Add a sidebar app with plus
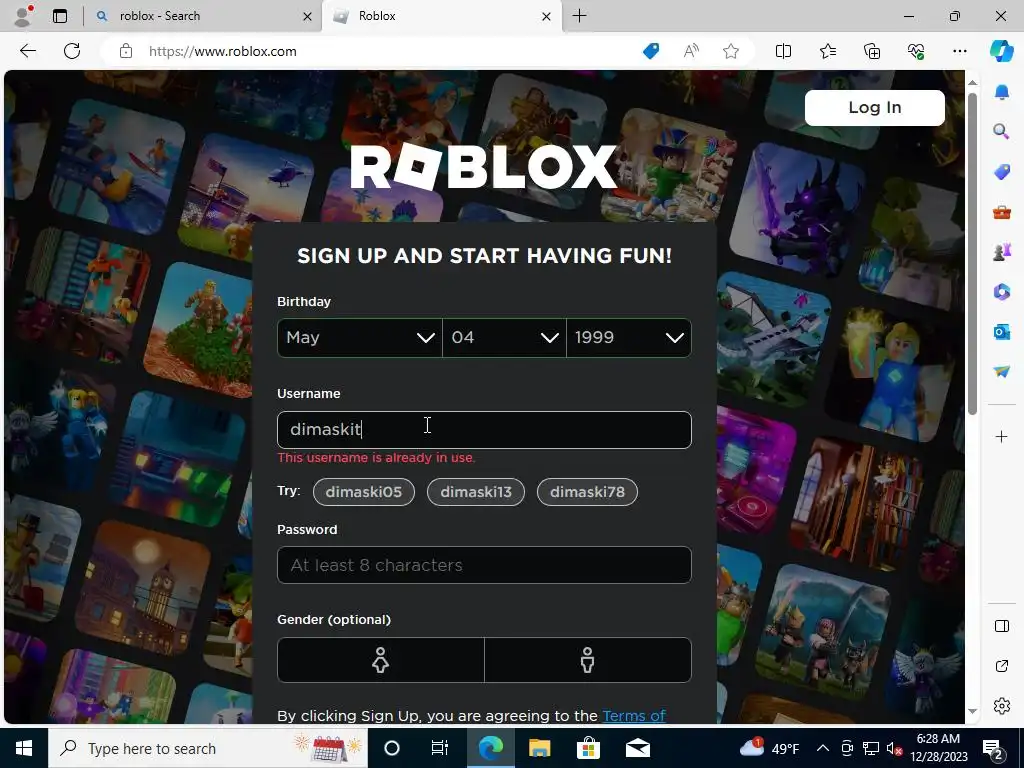1024x768 pixels. click(1002, 436)
